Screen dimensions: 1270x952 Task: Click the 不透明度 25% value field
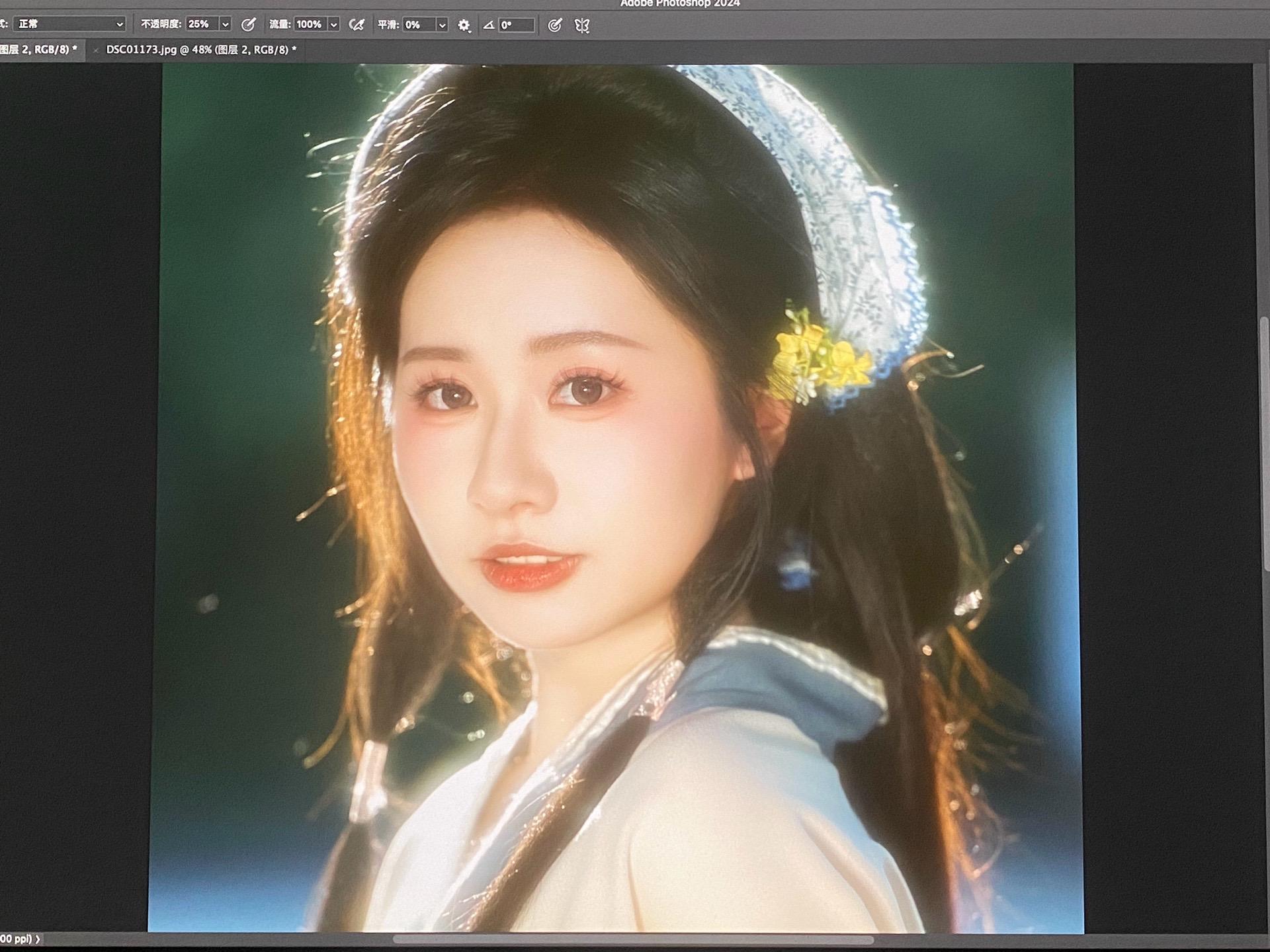201,24
